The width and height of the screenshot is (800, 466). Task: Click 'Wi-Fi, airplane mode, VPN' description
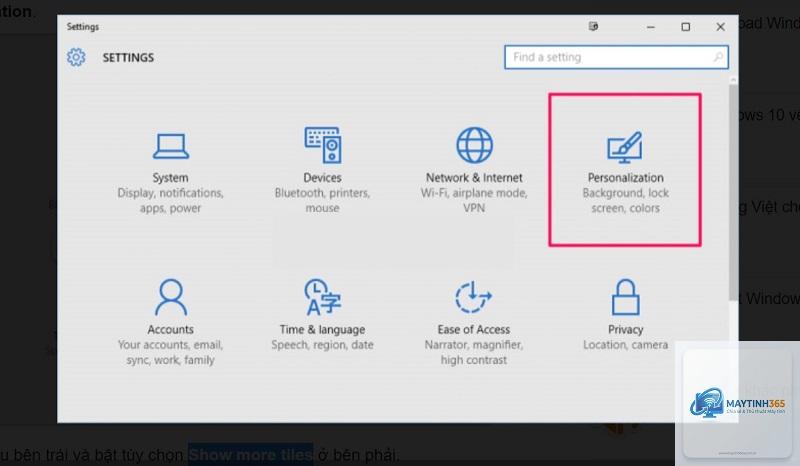474,201
